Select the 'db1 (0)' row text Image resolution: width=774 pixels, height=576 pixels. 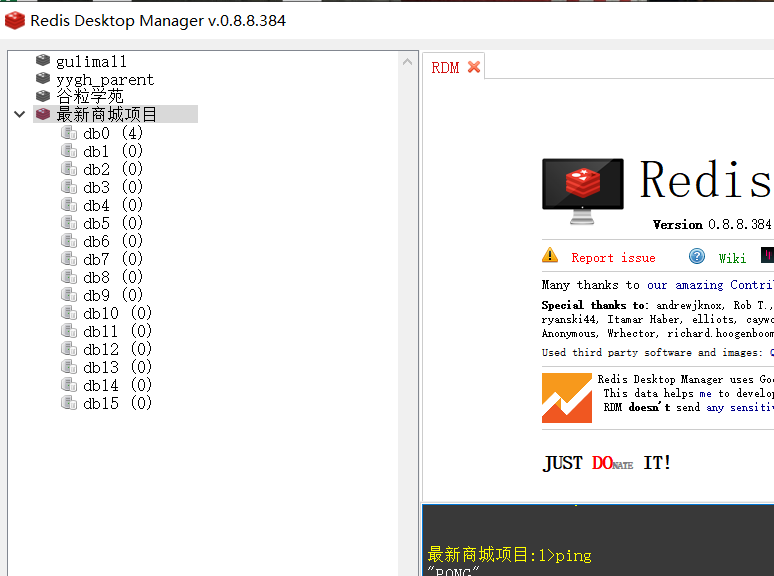coord(113,151)
